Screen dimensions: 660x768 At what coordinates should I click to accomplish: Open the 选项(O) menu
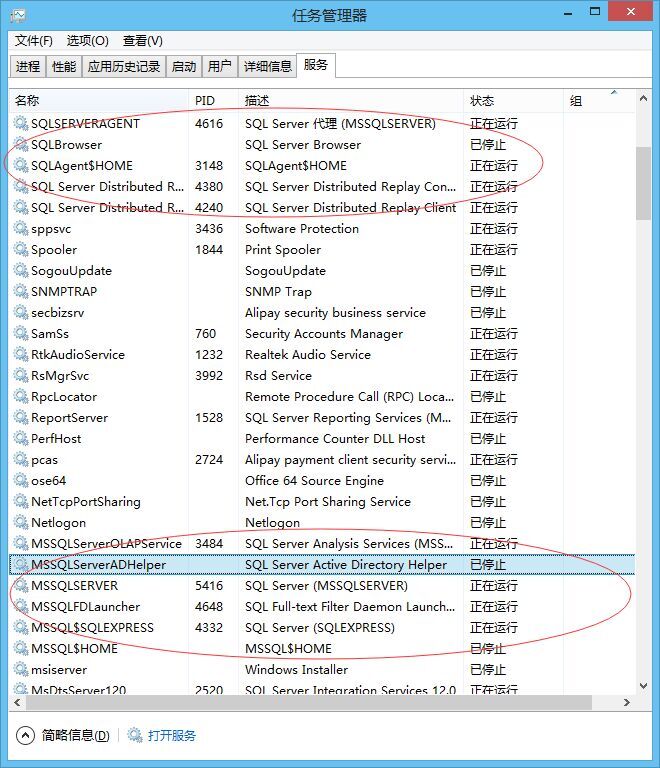pos(88,41)
